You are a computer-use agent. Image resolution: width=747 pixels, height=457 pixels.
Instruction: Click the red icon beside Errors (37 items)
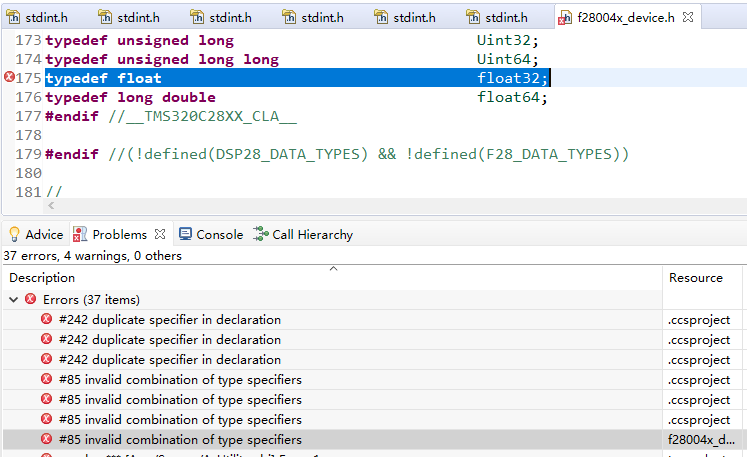pos(31,299)
